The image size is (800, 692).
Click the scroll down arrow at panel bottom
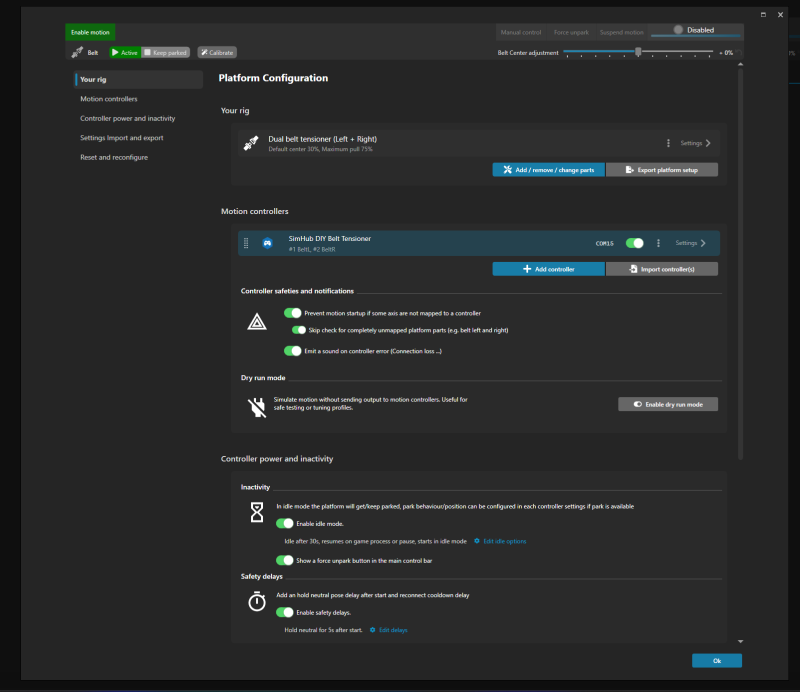[x=740, y=641]
